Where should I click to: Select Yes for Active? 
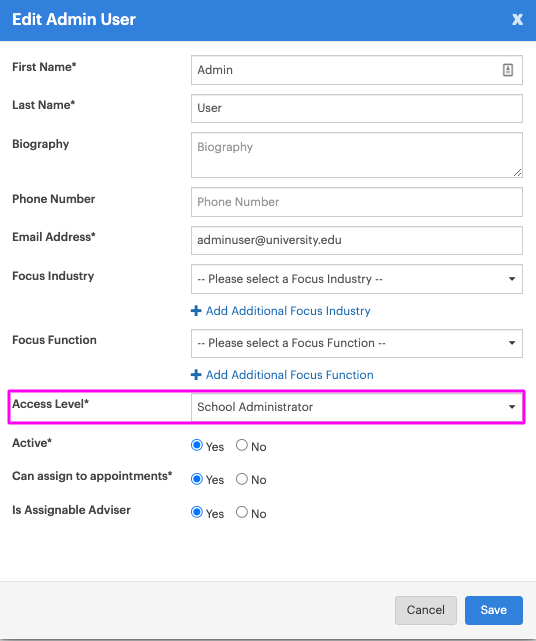tap(197, 445)
